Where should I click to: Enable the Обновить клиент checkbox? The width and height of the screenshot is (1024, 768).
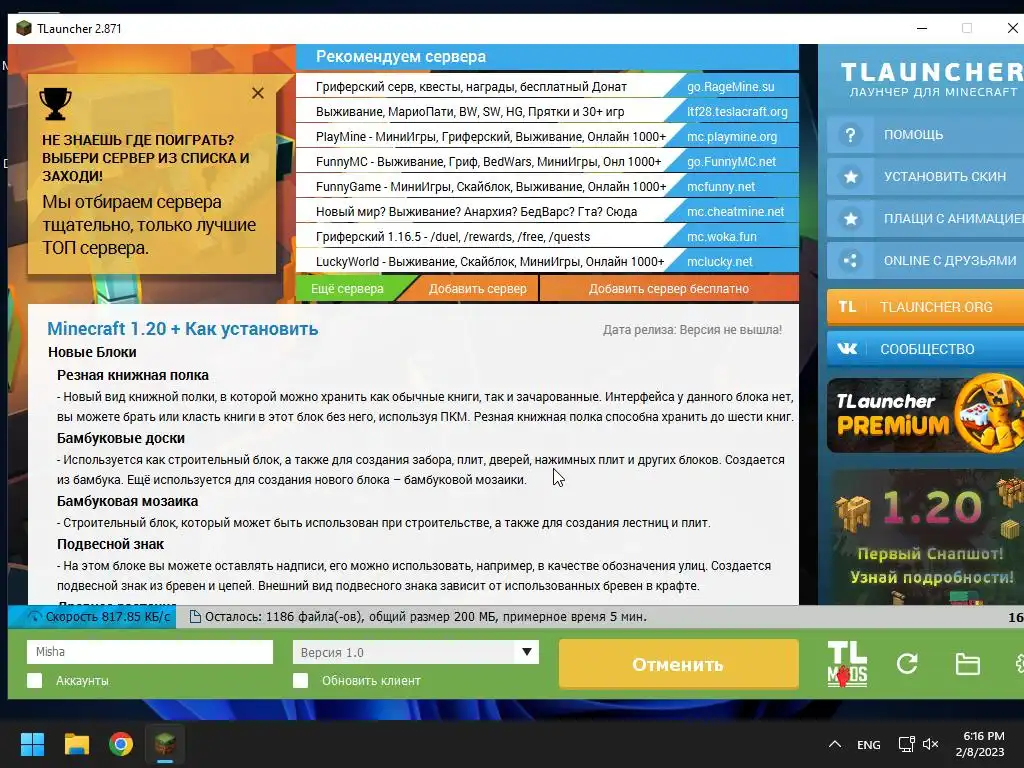point(300,680)
